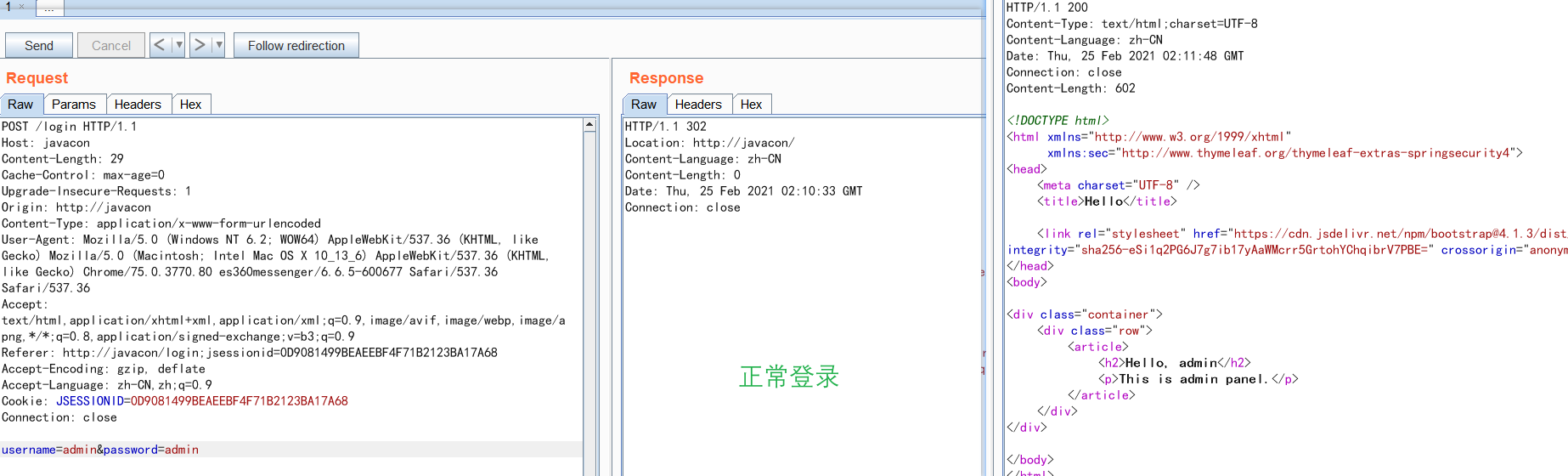Viewport: 1568px width, 476px height.
Task: Click the Request panel heading
Action: pos(37,78)
